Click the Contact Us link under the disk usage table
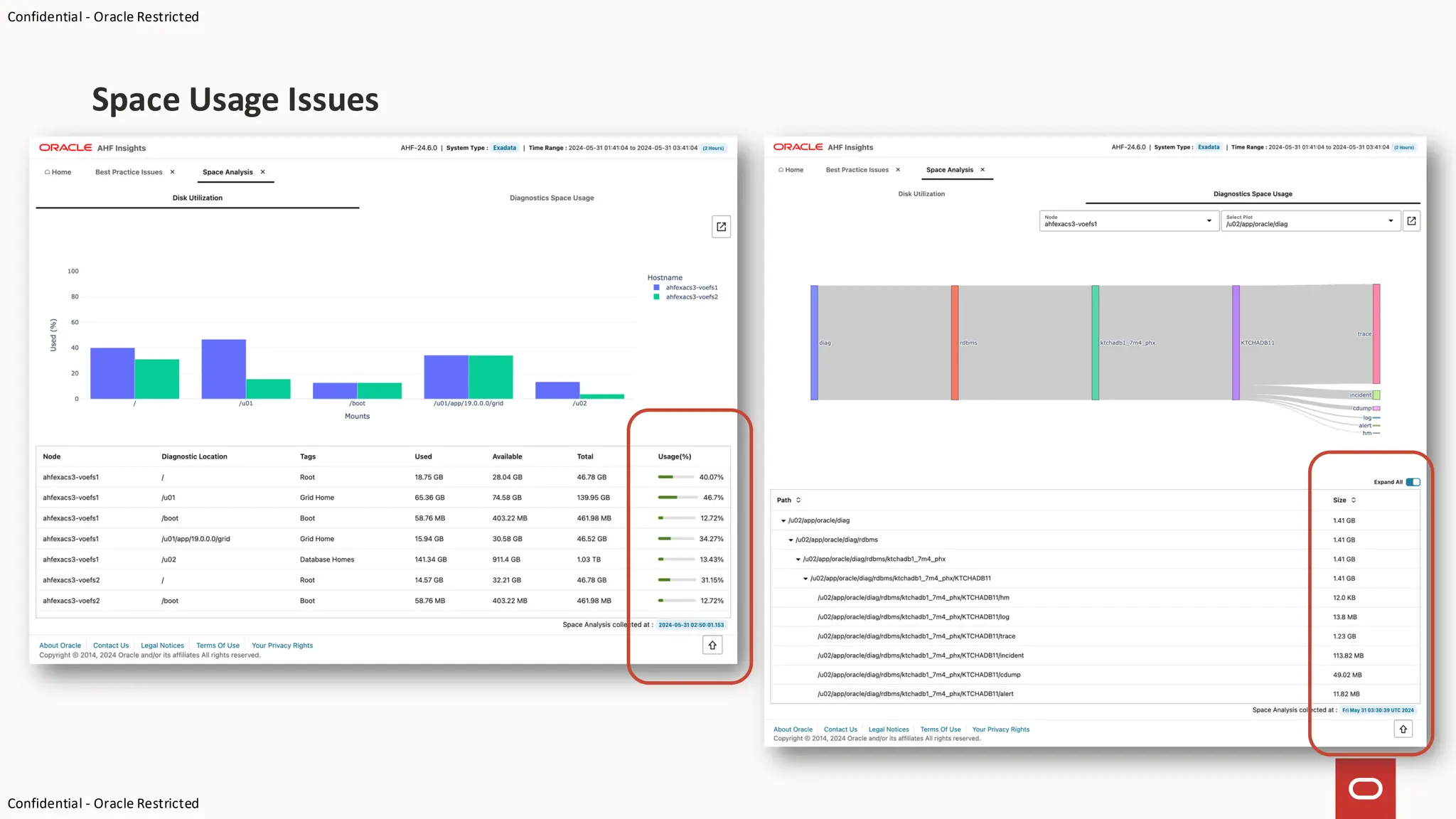 click(x=111, y=646)
